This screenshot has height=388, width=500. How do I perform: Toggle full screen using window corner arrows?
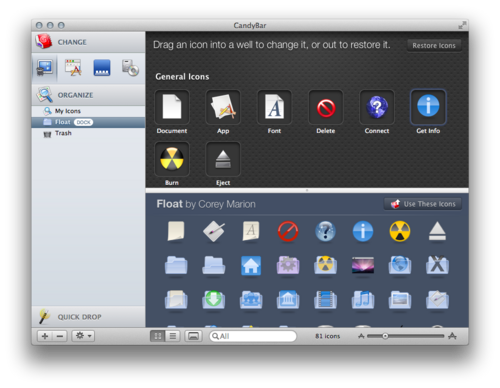pos(462,25)
